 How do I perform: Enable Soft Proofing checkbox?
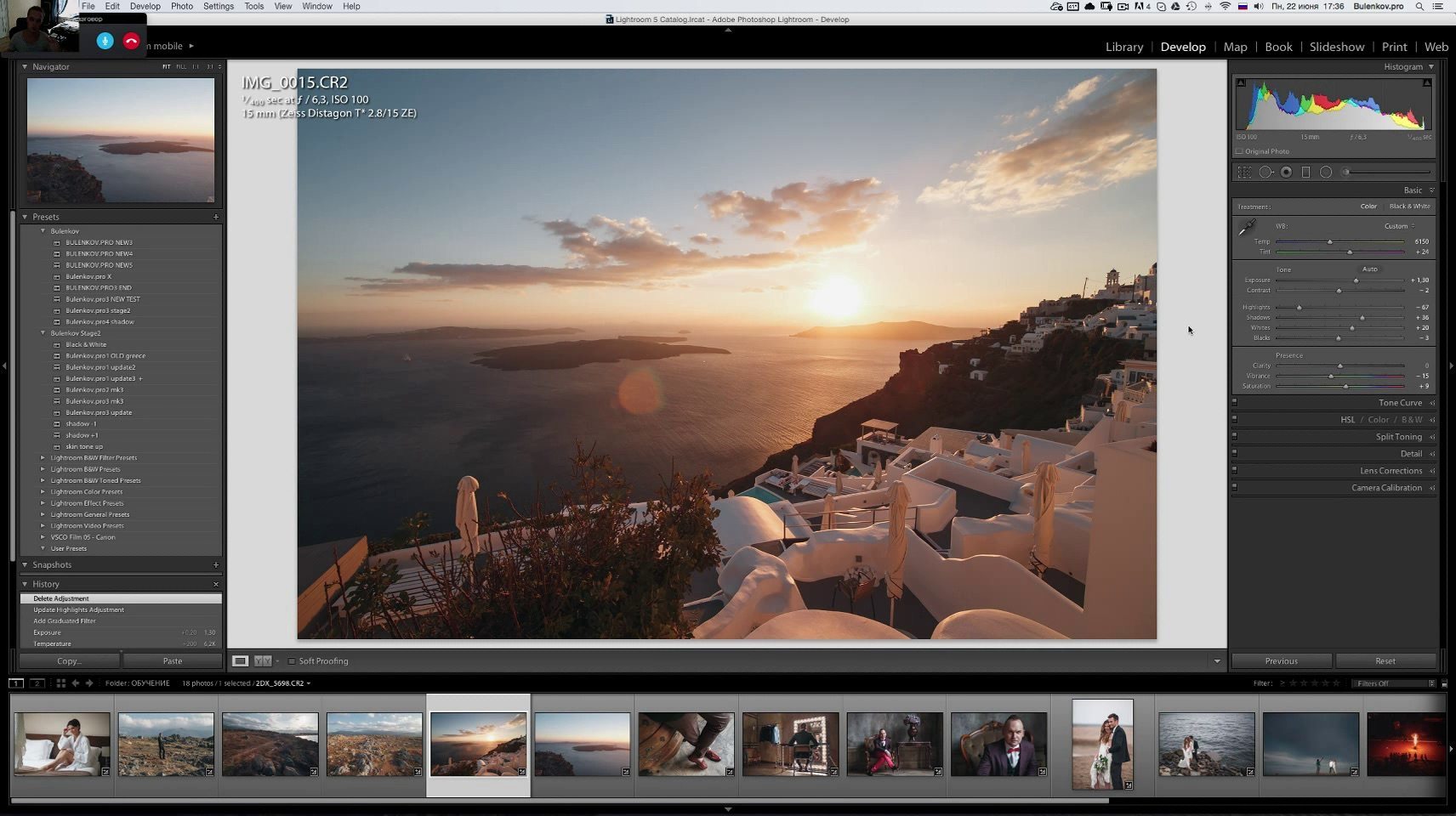coord(292,661)
